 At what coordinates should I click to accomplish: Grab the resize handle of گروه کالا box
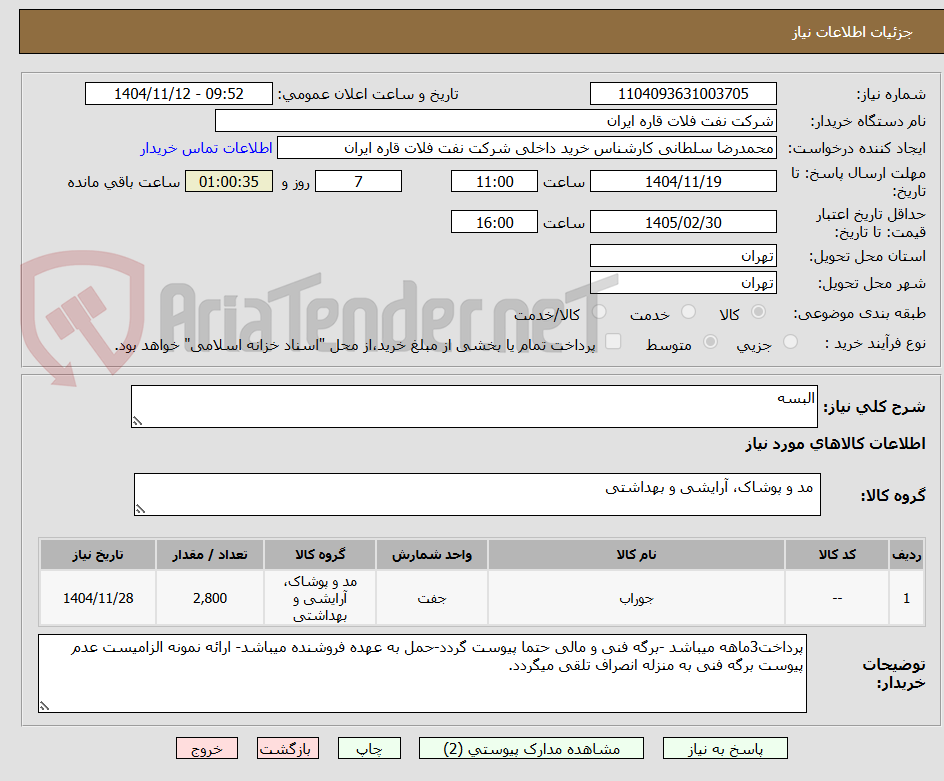(x=140, y=509)
